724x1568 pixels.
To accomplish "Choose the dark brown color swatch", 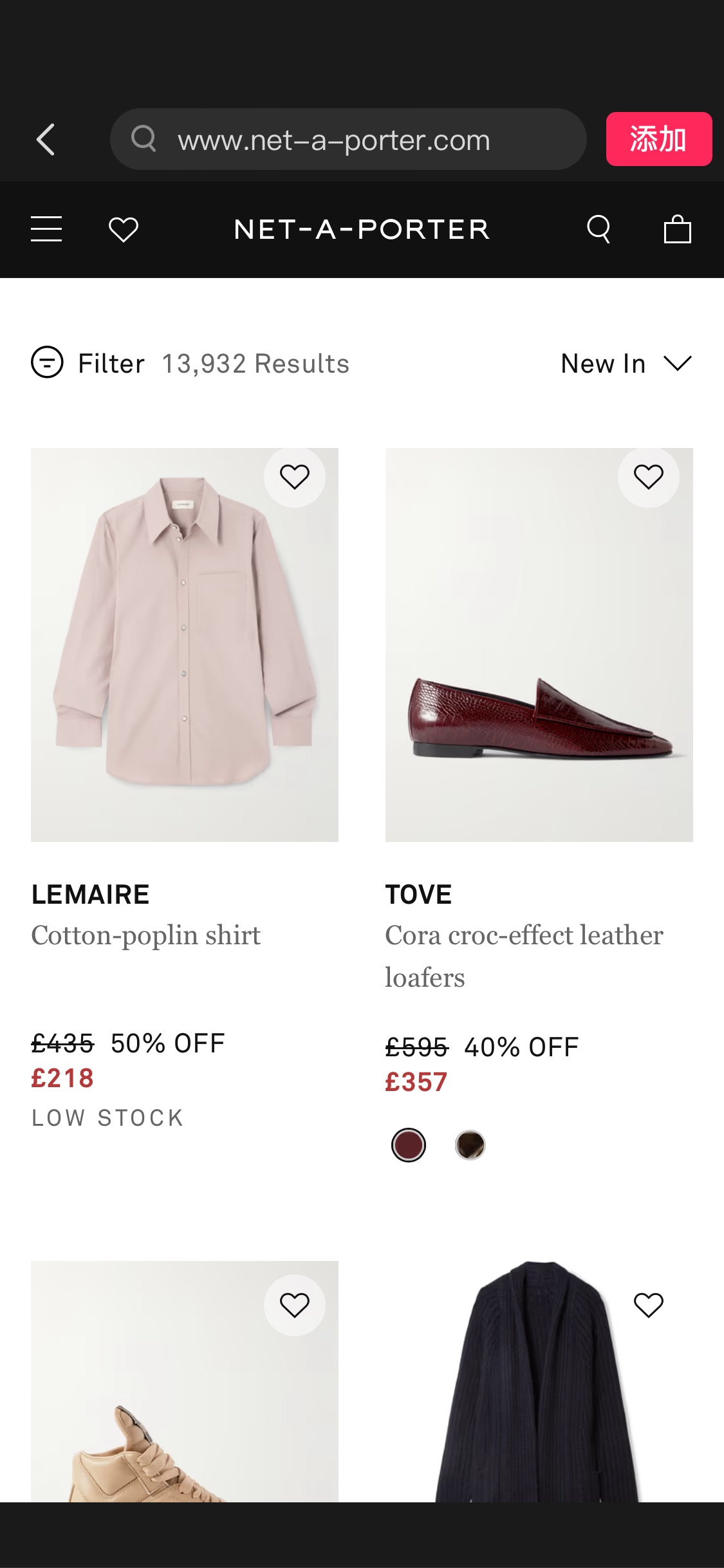I will point(470,1145).
